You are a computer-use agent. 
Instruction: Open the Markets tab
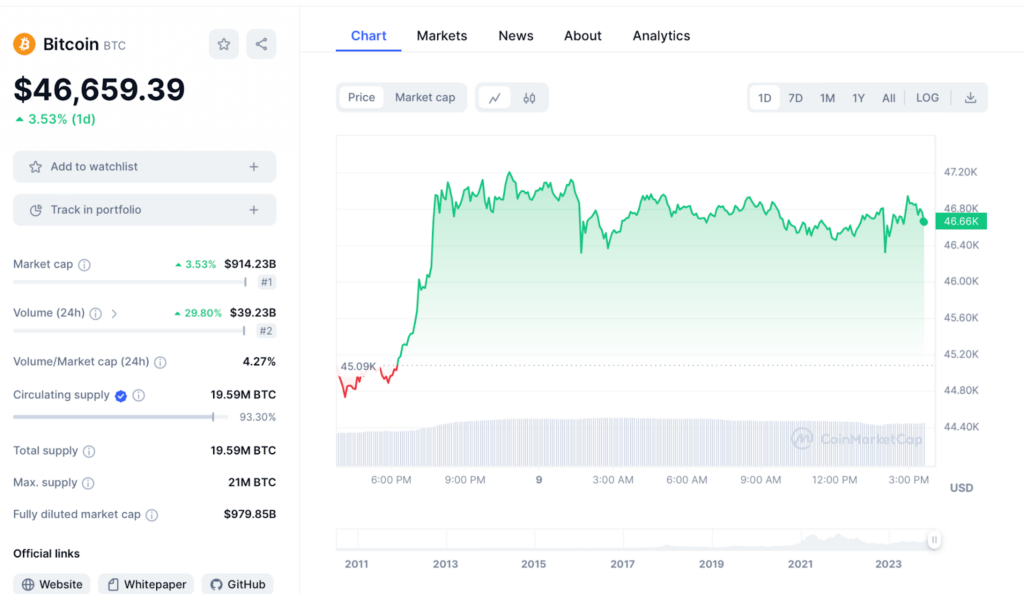tap(442, 36)
